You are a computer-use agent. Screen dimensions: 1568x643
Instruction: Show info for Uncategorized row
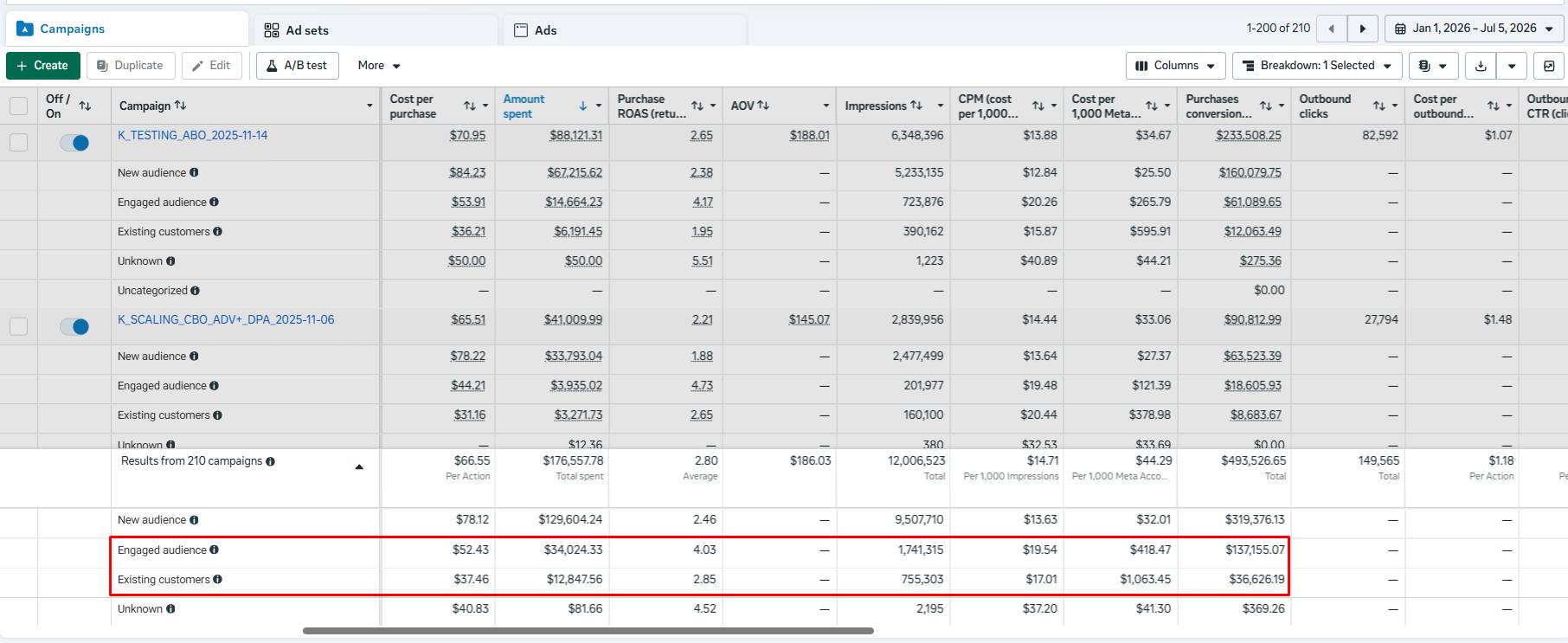pos(195,291)
